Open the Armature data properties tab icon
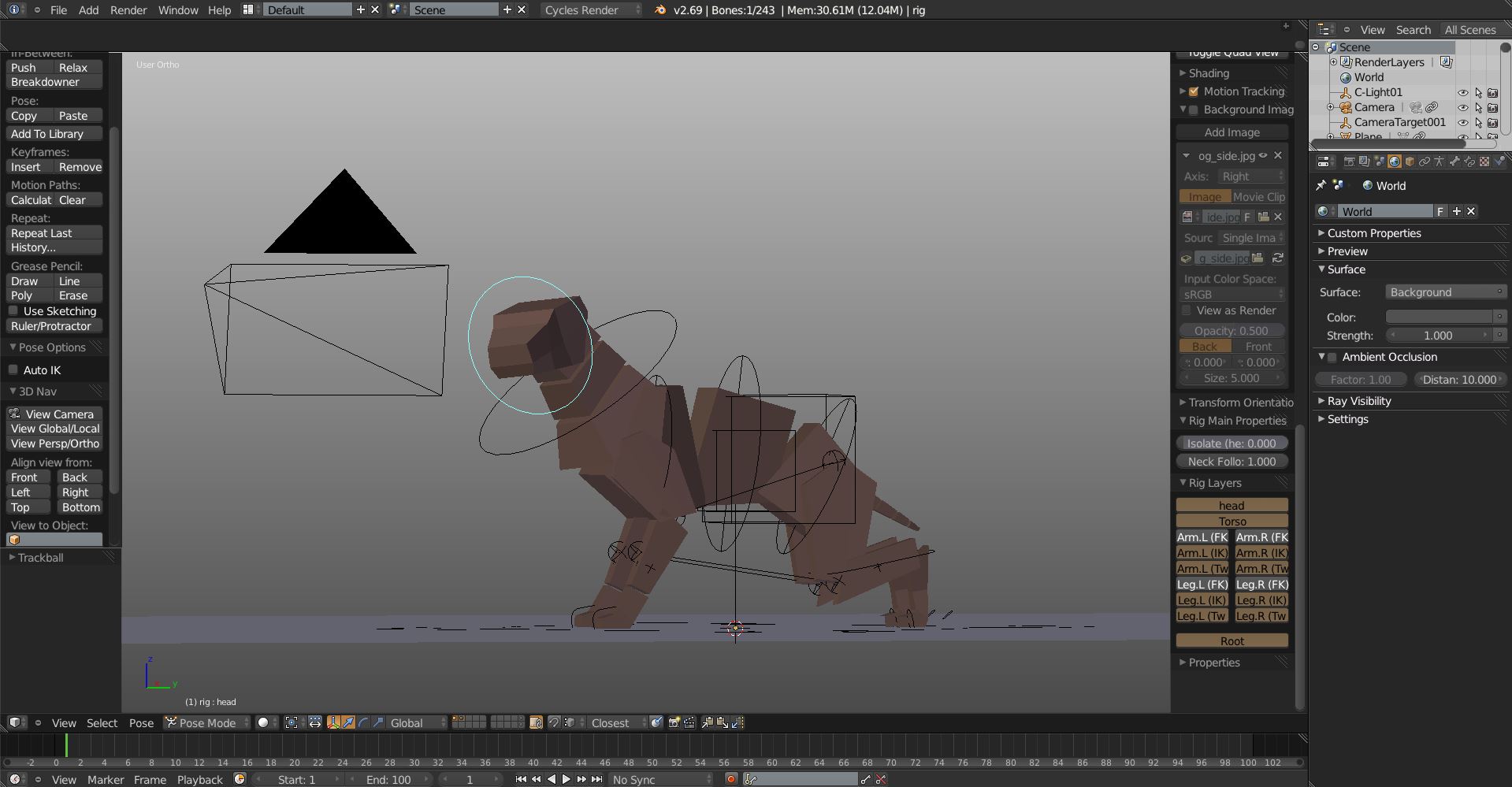Viewport: 1512px width, 787px height. point(1440,161)
